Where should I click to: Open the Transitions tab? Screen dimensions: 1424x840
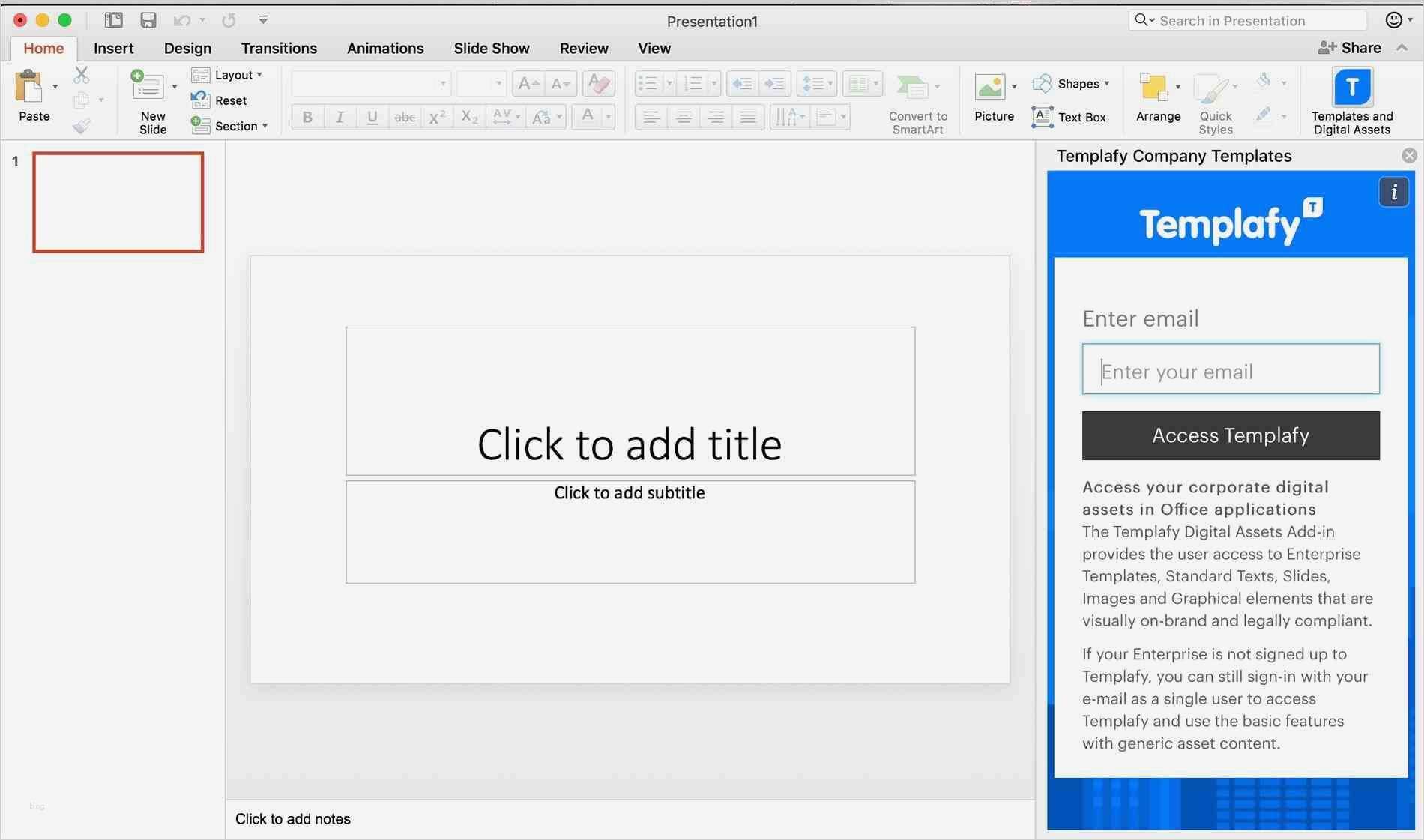tap(279, 48)
